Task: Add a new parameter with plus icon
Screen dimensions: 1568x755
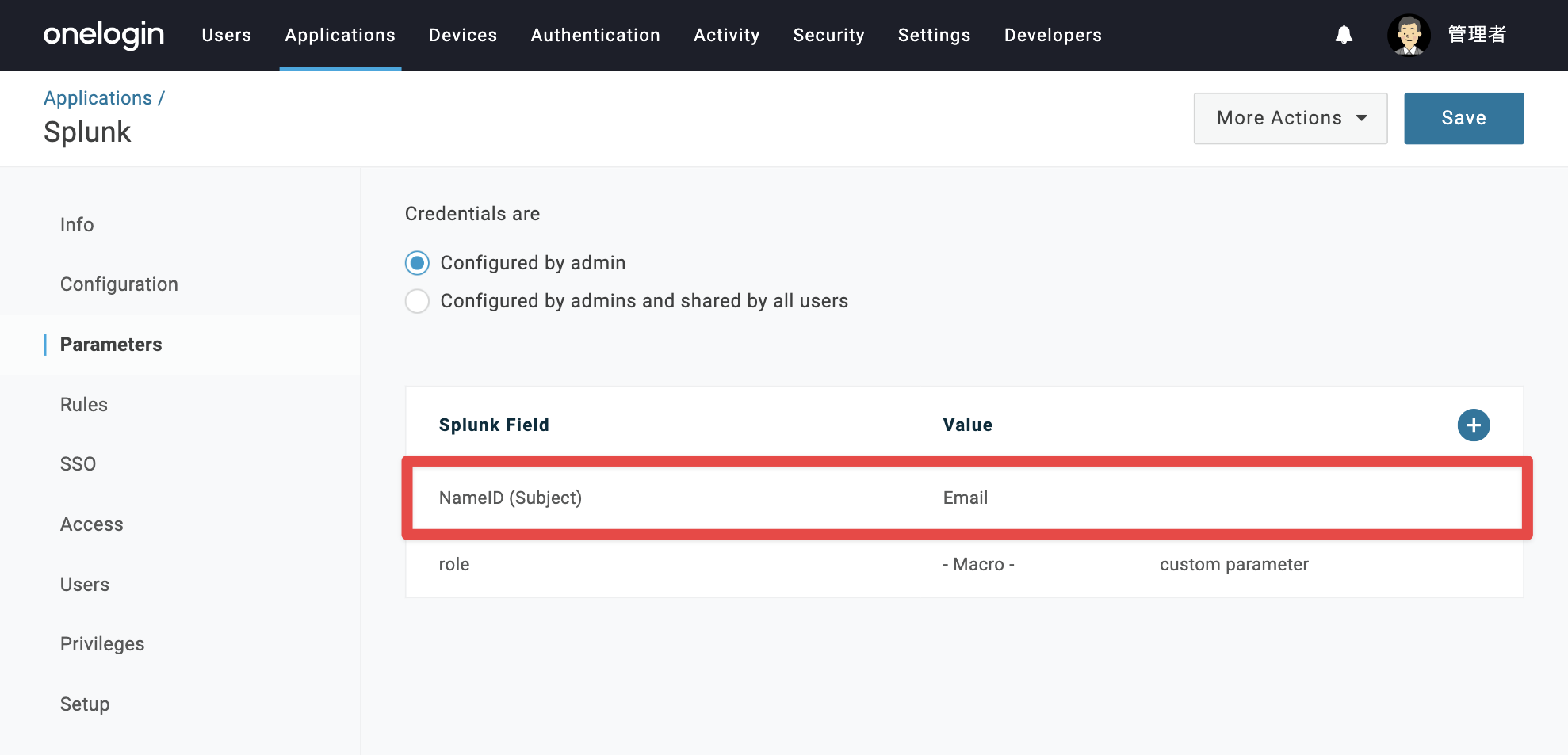Action: point(1474,425)
